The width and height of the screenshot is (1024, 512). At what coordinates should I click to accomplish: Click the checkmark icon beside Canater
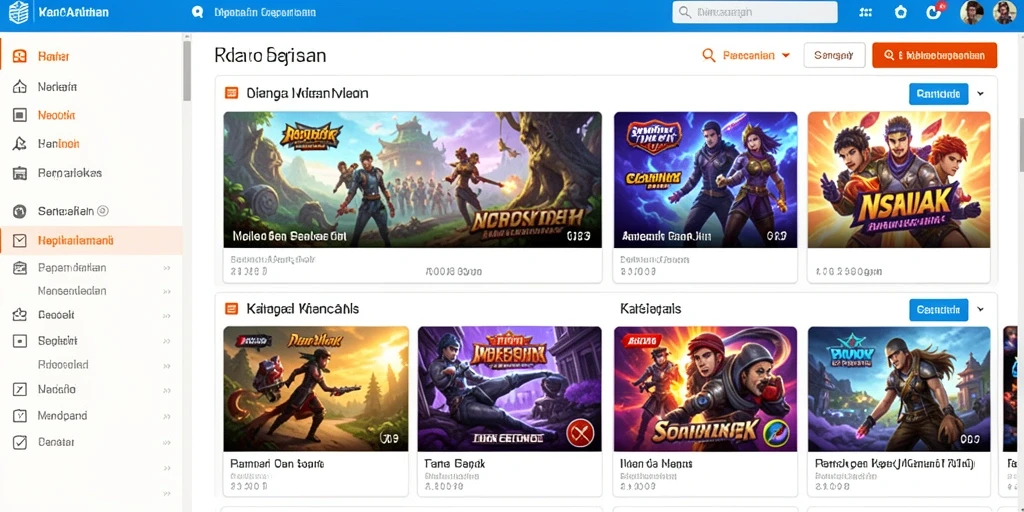[x=20, y=442]
